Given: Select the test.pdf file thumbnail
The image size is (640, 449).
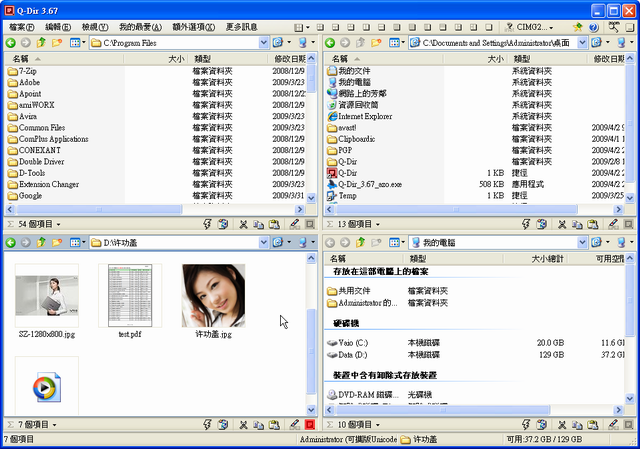Looking at the screenshot, I should (130, 298).
